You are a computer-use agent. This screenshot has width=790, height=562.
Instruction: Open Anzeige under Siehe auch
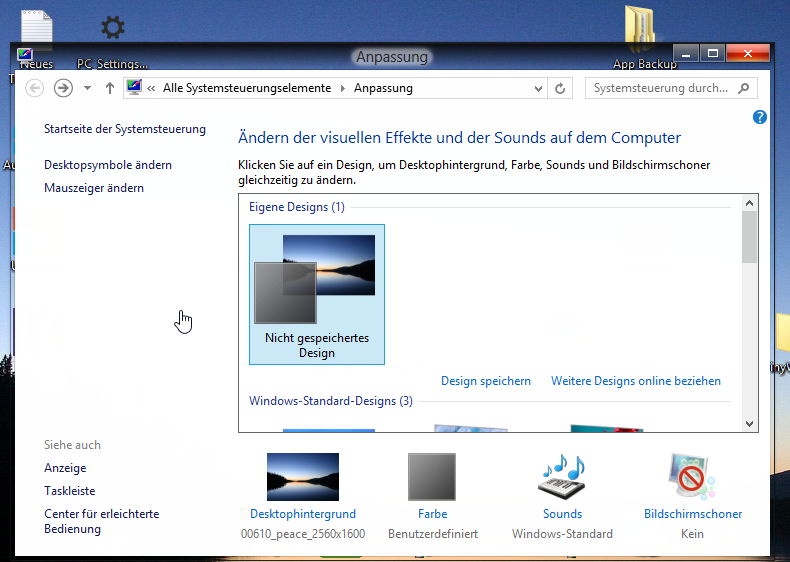pyautogui.click(x=65, y=468)
